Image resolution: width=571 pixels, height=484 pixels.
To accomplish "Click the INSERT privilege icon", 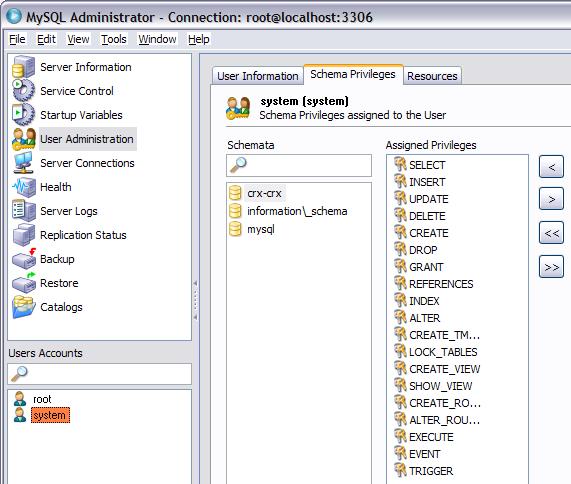I will click(x=400, y=181).
